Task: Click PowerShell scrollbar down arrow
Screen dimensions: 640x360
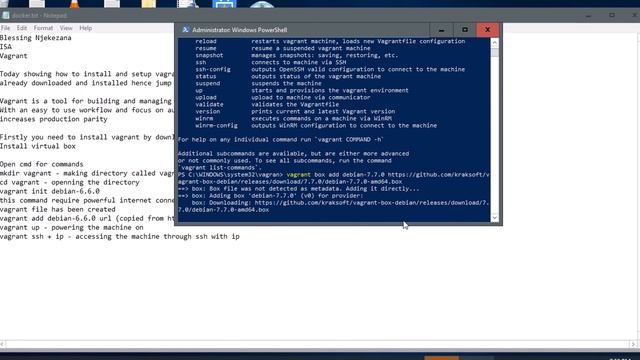Action: pyautogui.click(x=495, y=218)
